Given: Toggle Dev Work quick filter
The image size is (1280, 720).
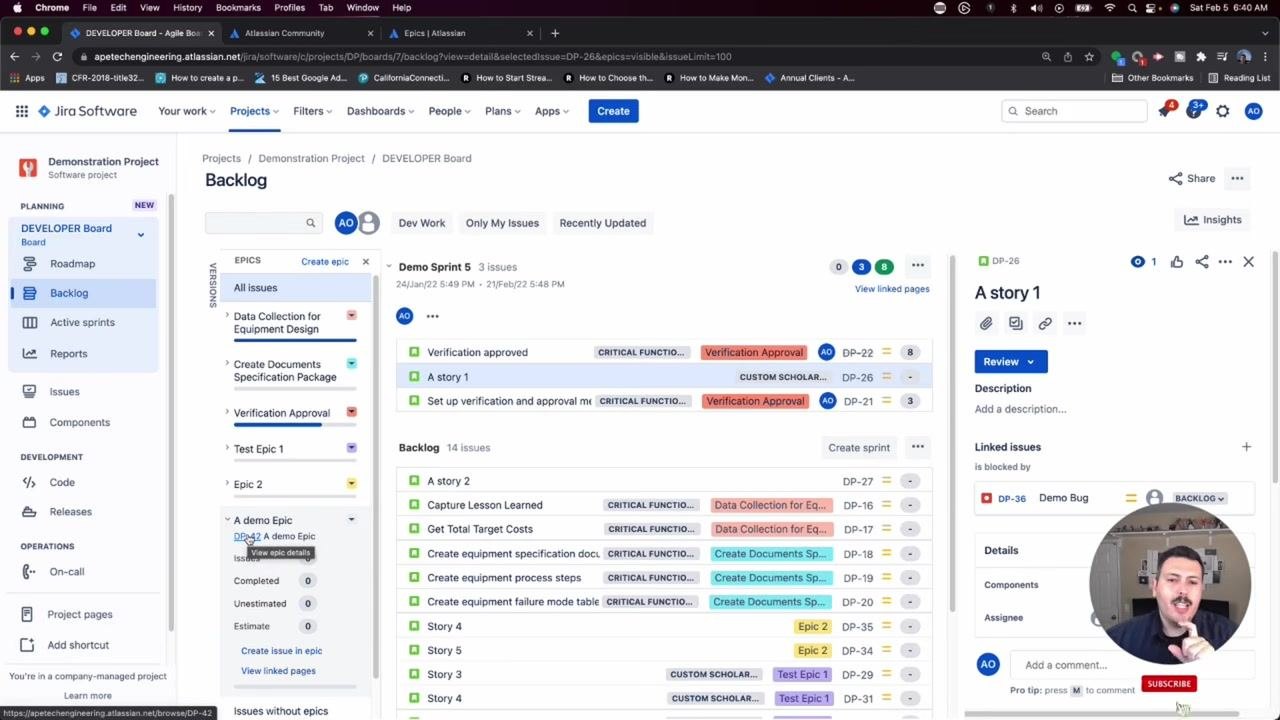Looking at the screenshot, I should click(422, 223).
